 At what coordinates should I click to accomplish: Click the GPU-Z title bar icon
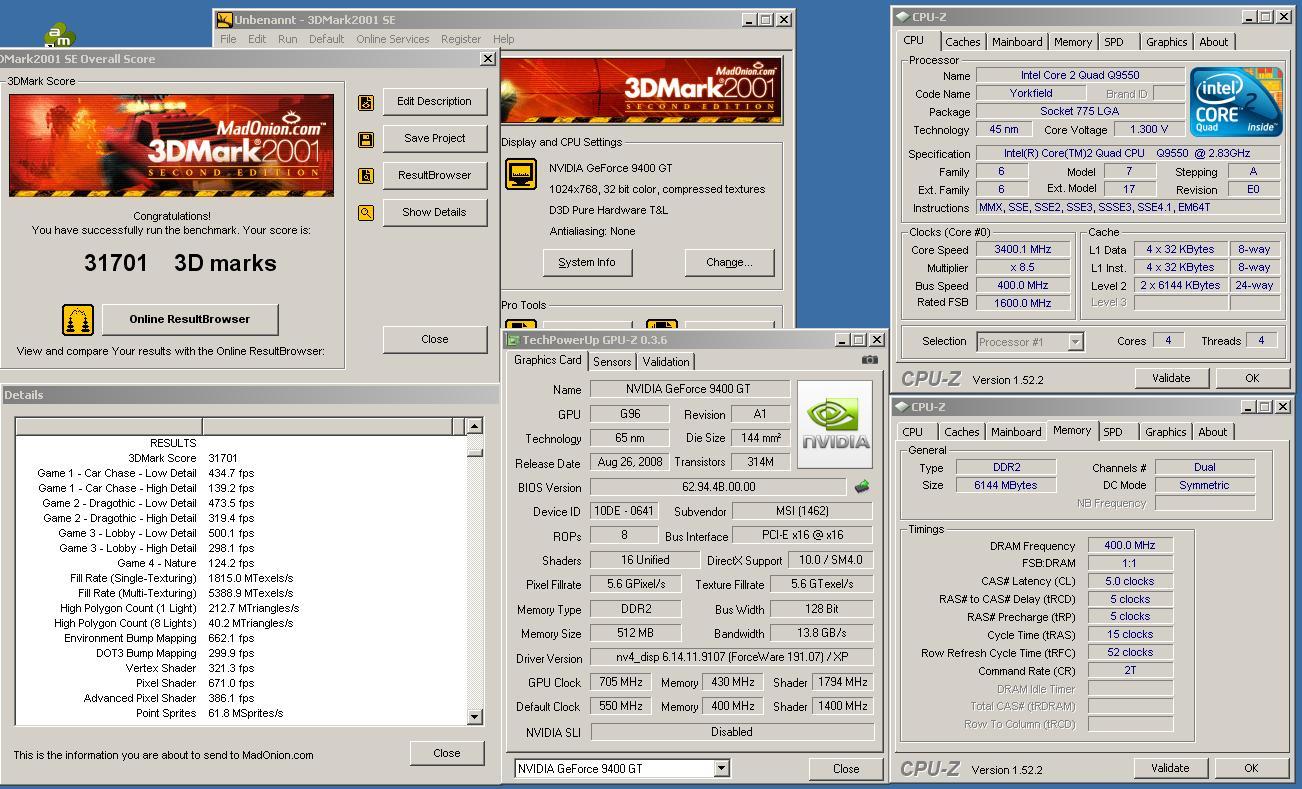(x=513, y=340)
